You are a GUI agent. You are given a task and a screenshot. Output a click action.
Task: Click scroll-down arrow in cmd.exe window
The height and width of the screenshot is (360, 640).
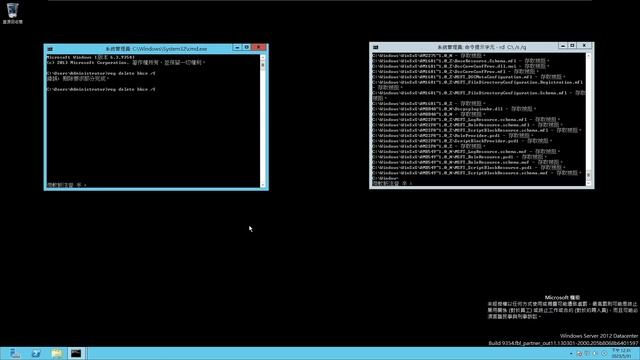point(262,185)
